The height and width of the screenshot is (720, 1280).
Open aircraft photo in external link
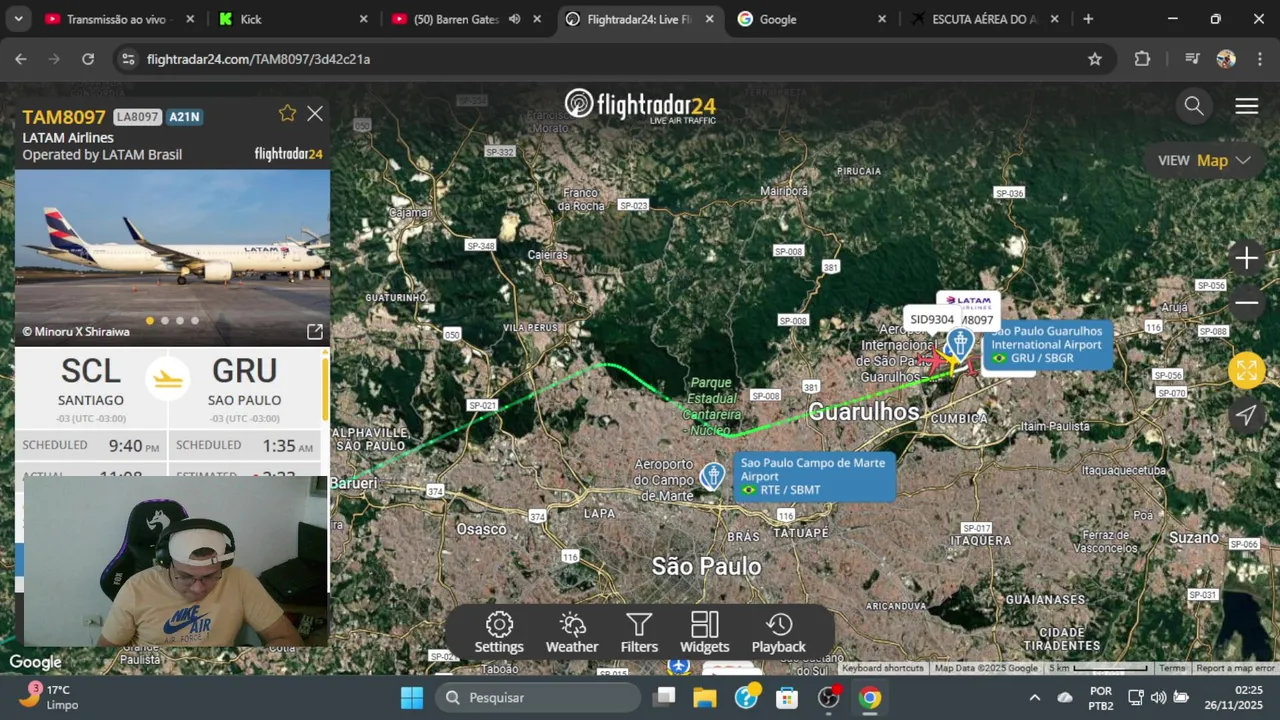(x=314, y=331)
